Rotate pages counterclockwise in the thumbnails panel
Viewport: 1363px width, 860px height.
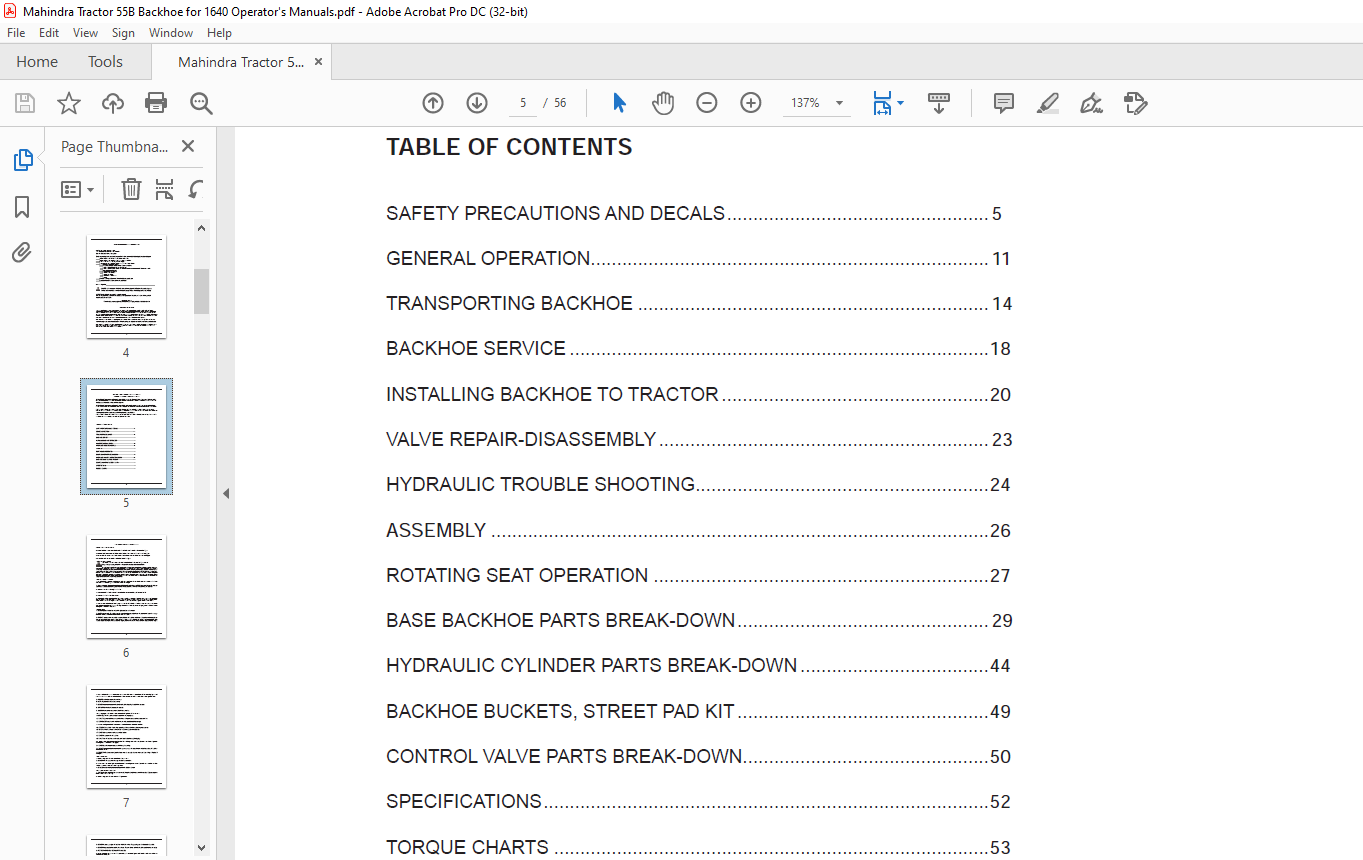(196, 189)
